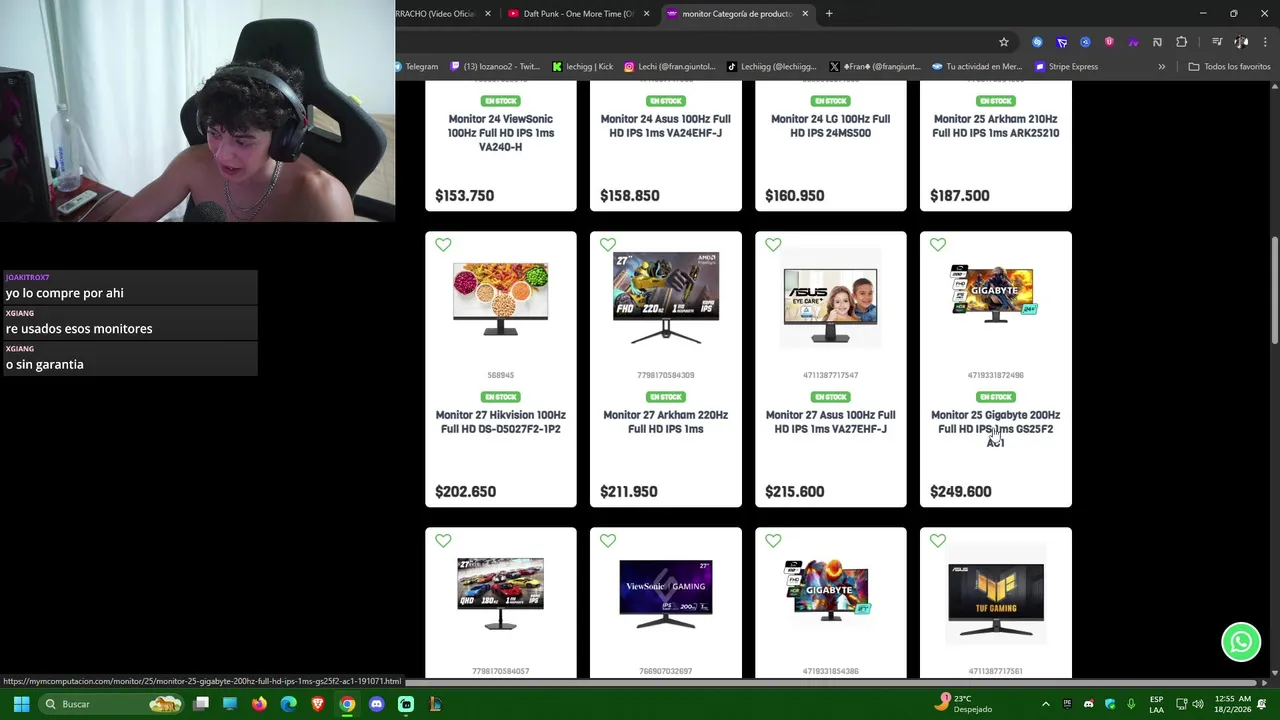
Task: Open Tu actividad en Mercado bookmark
Action: pyautogui.click(x=977, y=67)
